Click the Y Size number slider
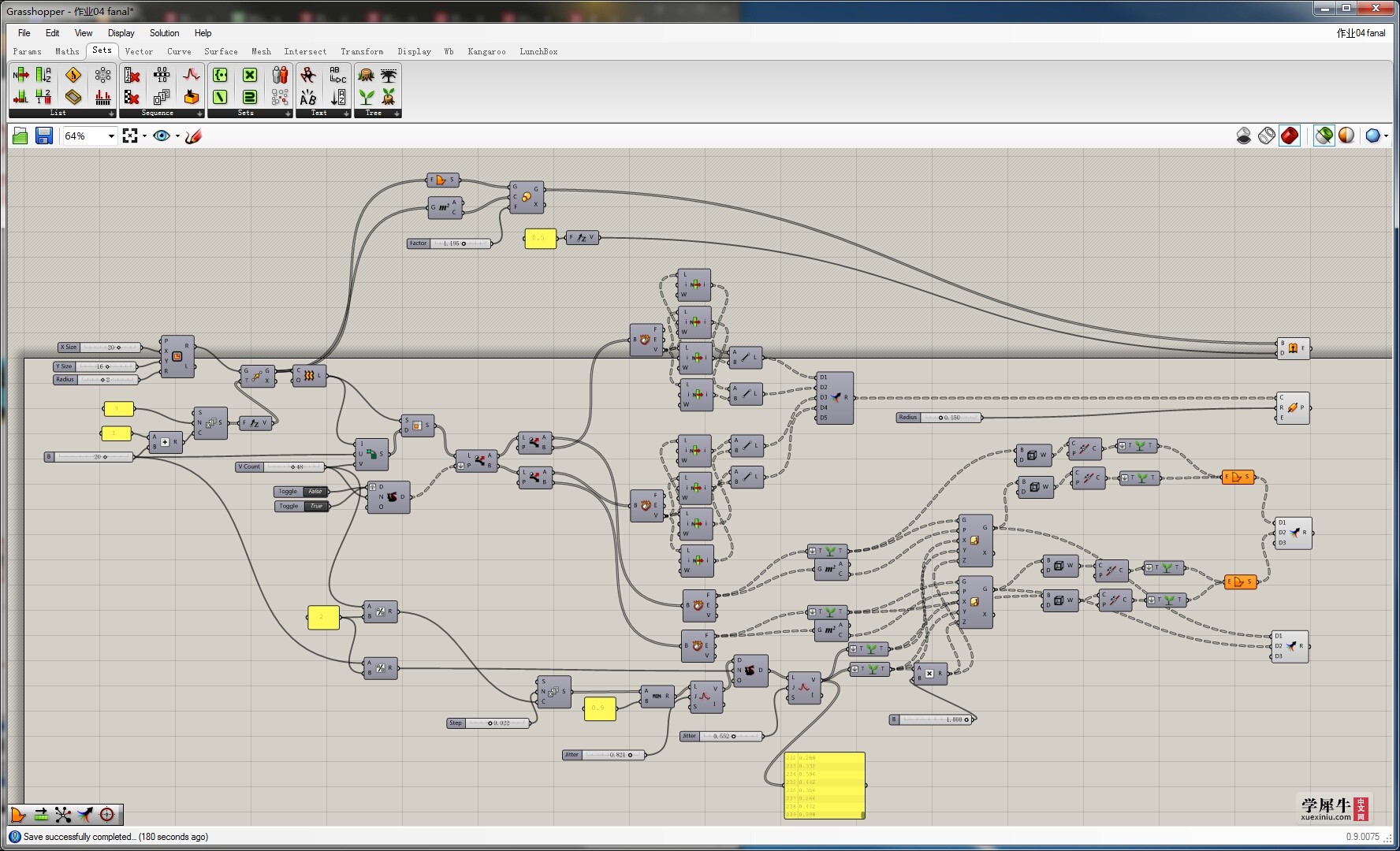Screen dimensions: 1400x851 pyautogui.click(x=95, y=366)
